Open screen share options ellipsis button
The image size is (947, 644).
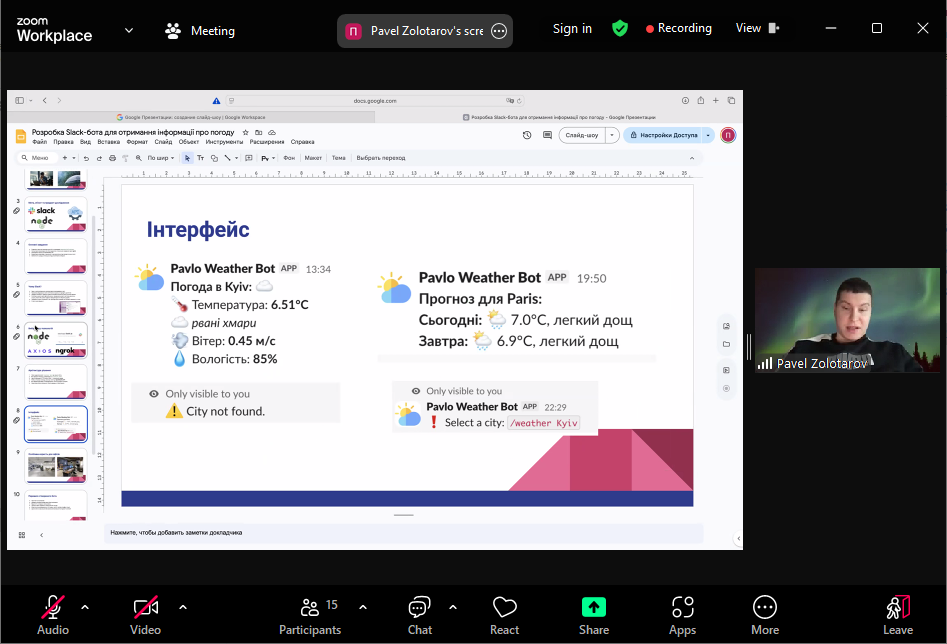tap(499, 31)
